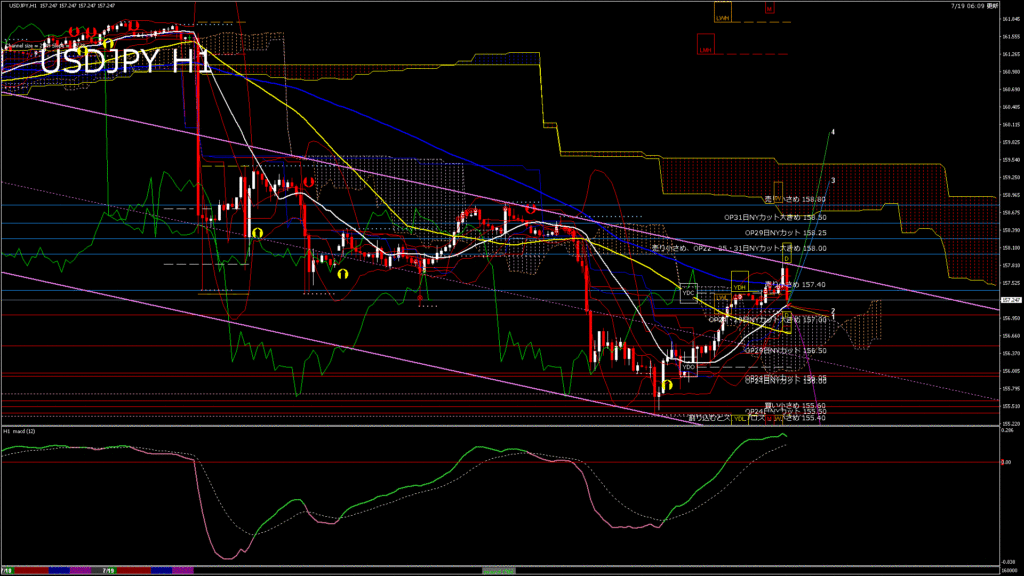
Task: Click the small red M marker box
Action: [769, 8]
